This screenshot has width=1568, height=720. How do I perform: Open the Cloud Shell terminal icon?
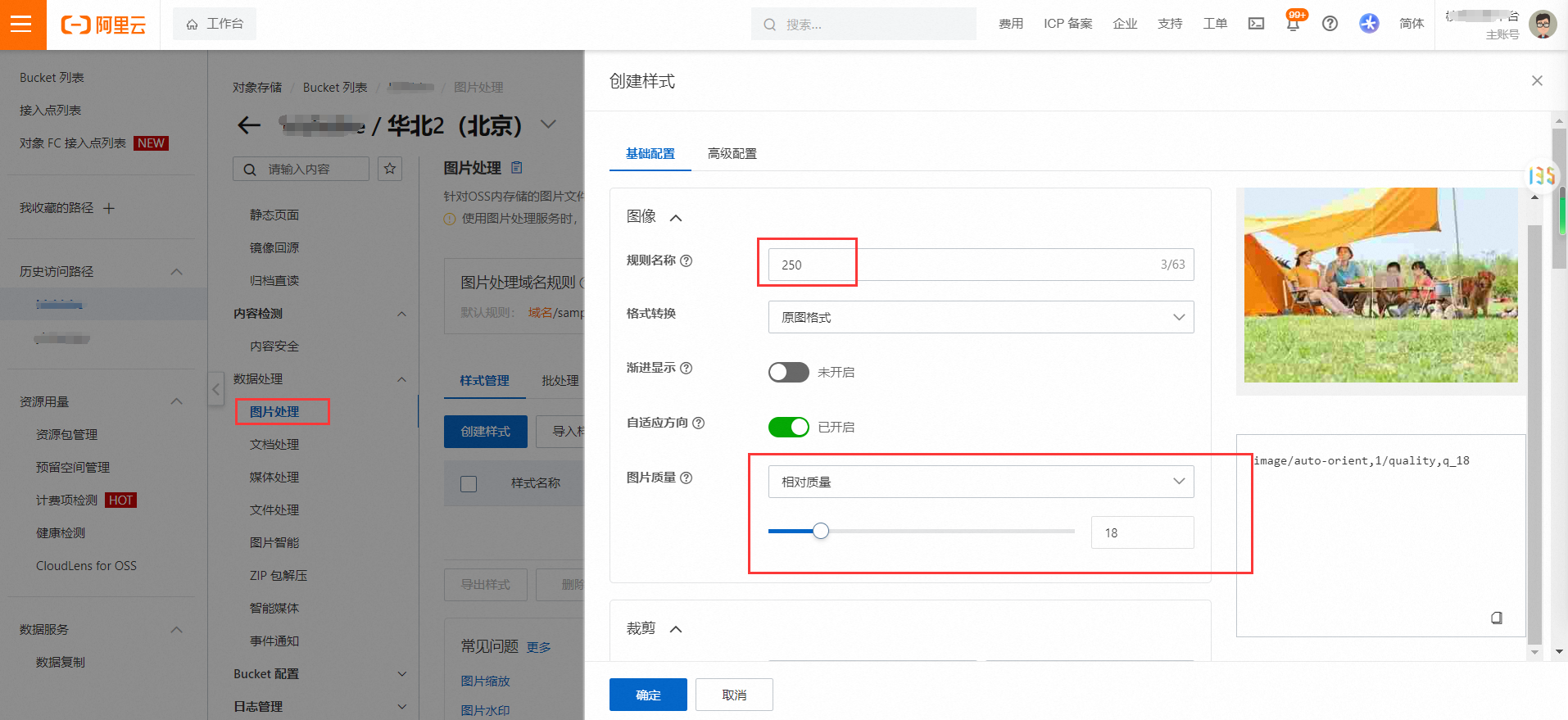(x=1256, y=24)
